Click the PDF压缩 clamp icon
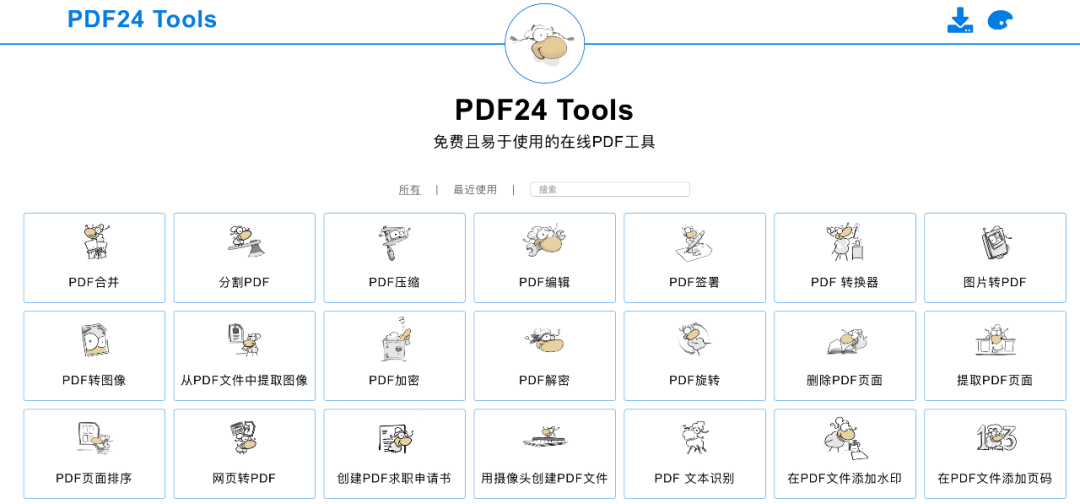Screen dimensions: 1080x504 pyautogui.click(x=395, y=242)
